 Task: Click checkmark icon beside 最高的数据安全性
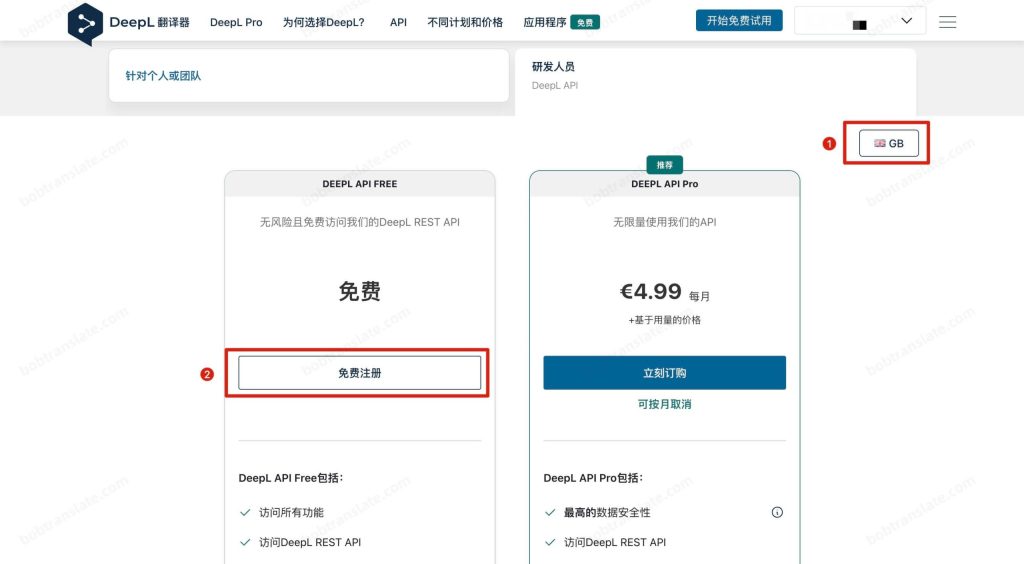tap(550, 512)
